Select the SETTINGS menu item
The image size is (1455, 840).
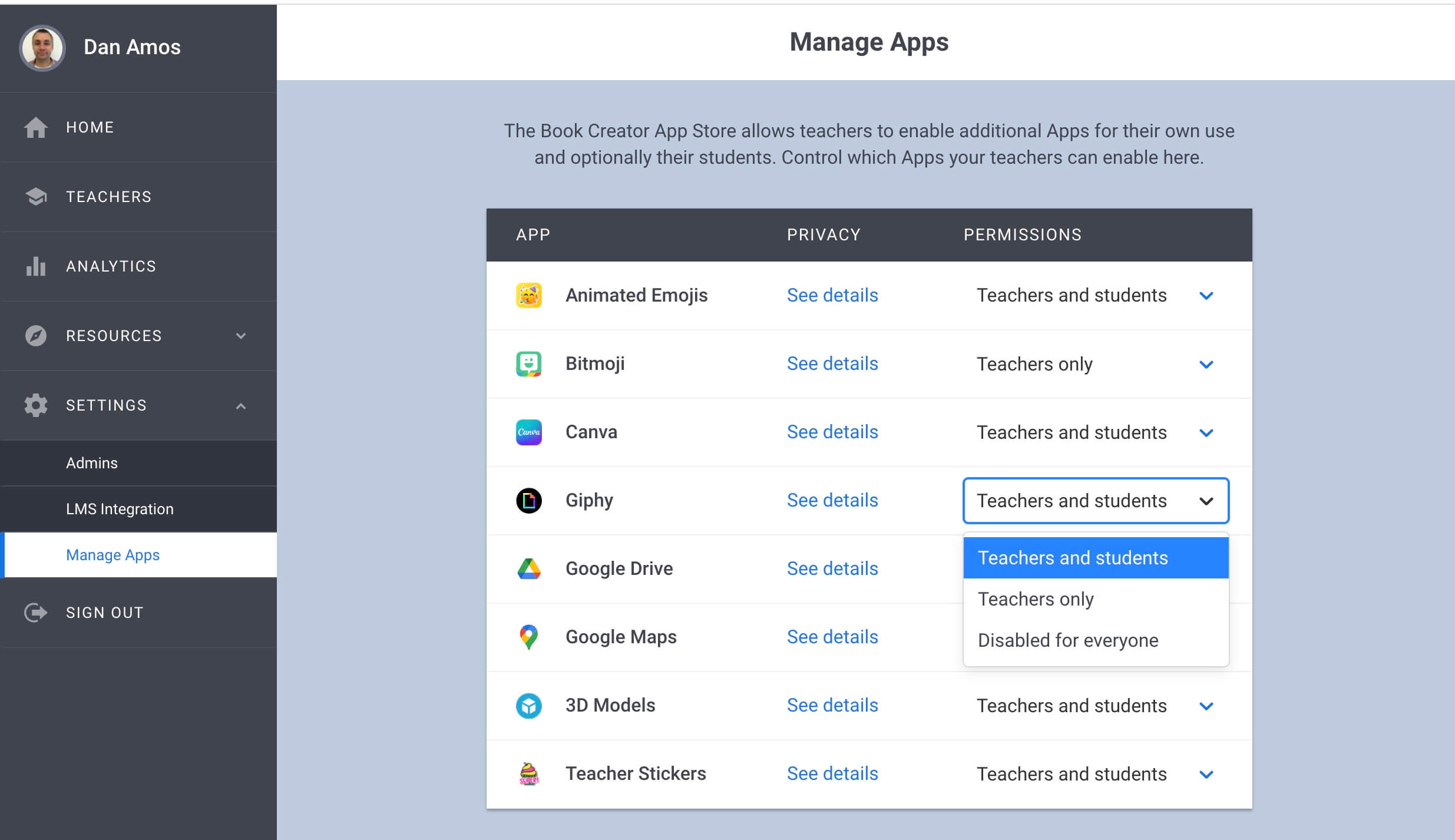pos(138,405)
